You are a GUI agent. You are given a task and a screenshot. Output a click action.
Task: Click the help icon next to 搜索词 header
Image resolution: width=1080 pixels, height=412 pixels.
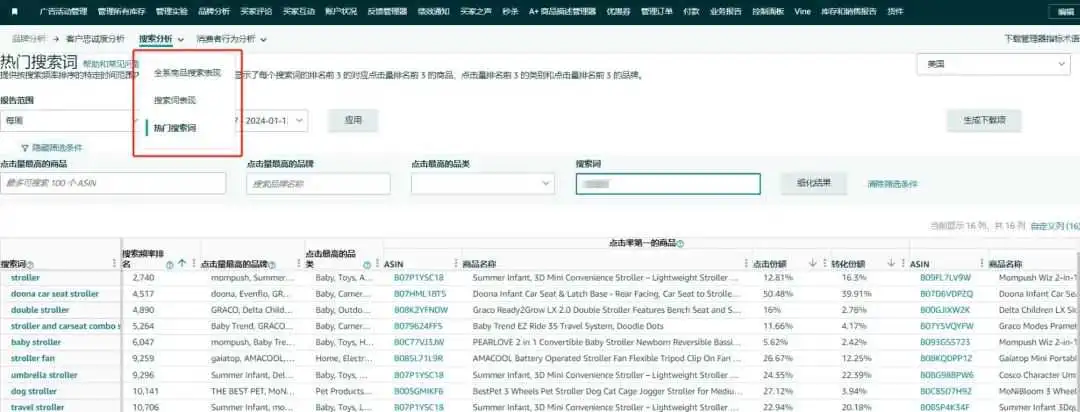30,265
